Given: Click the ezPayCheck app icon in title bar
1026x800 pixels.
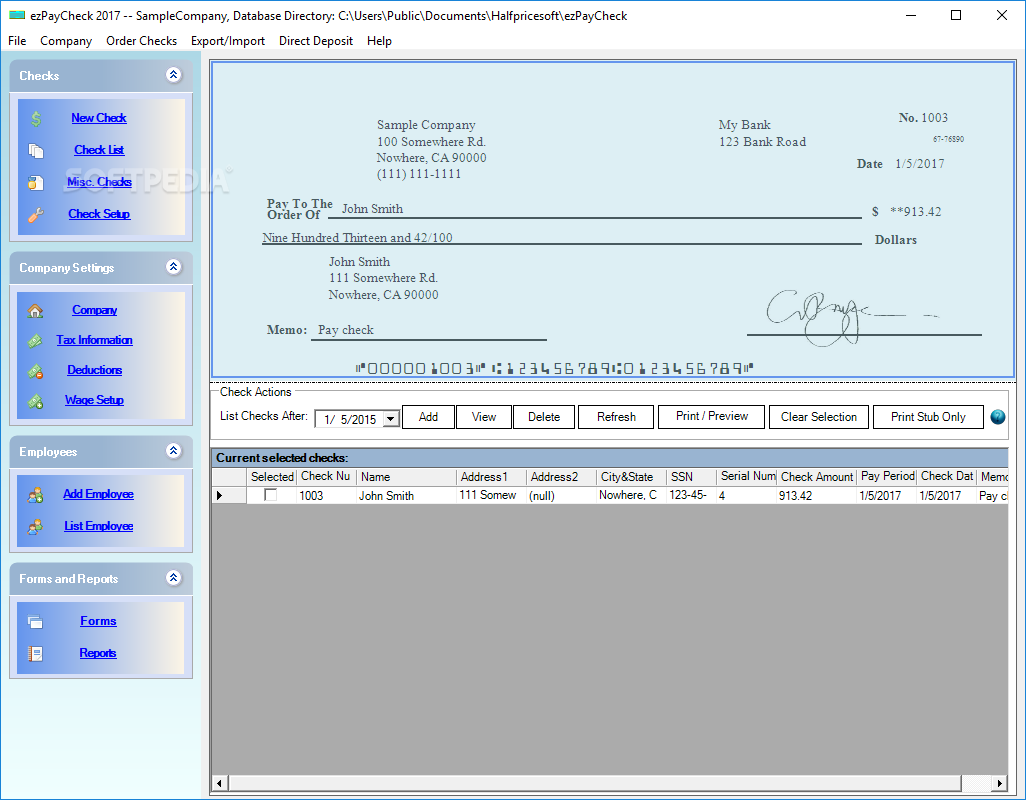Looking at the screenshot, I should click(x=17, y=16).
